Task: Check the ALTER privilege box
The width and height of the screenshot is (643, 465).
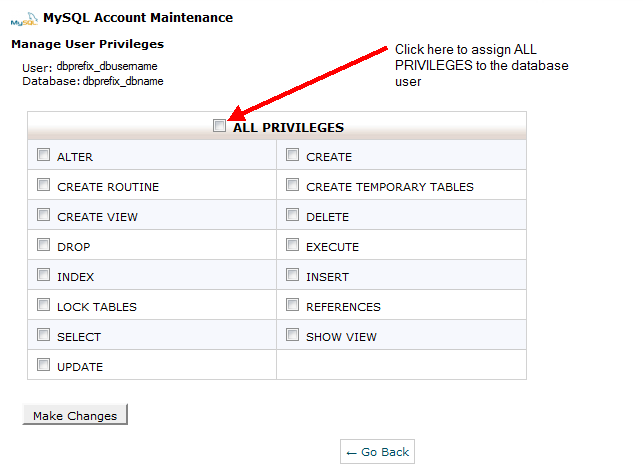Action: pyautogui.click(x=43, y=155)
